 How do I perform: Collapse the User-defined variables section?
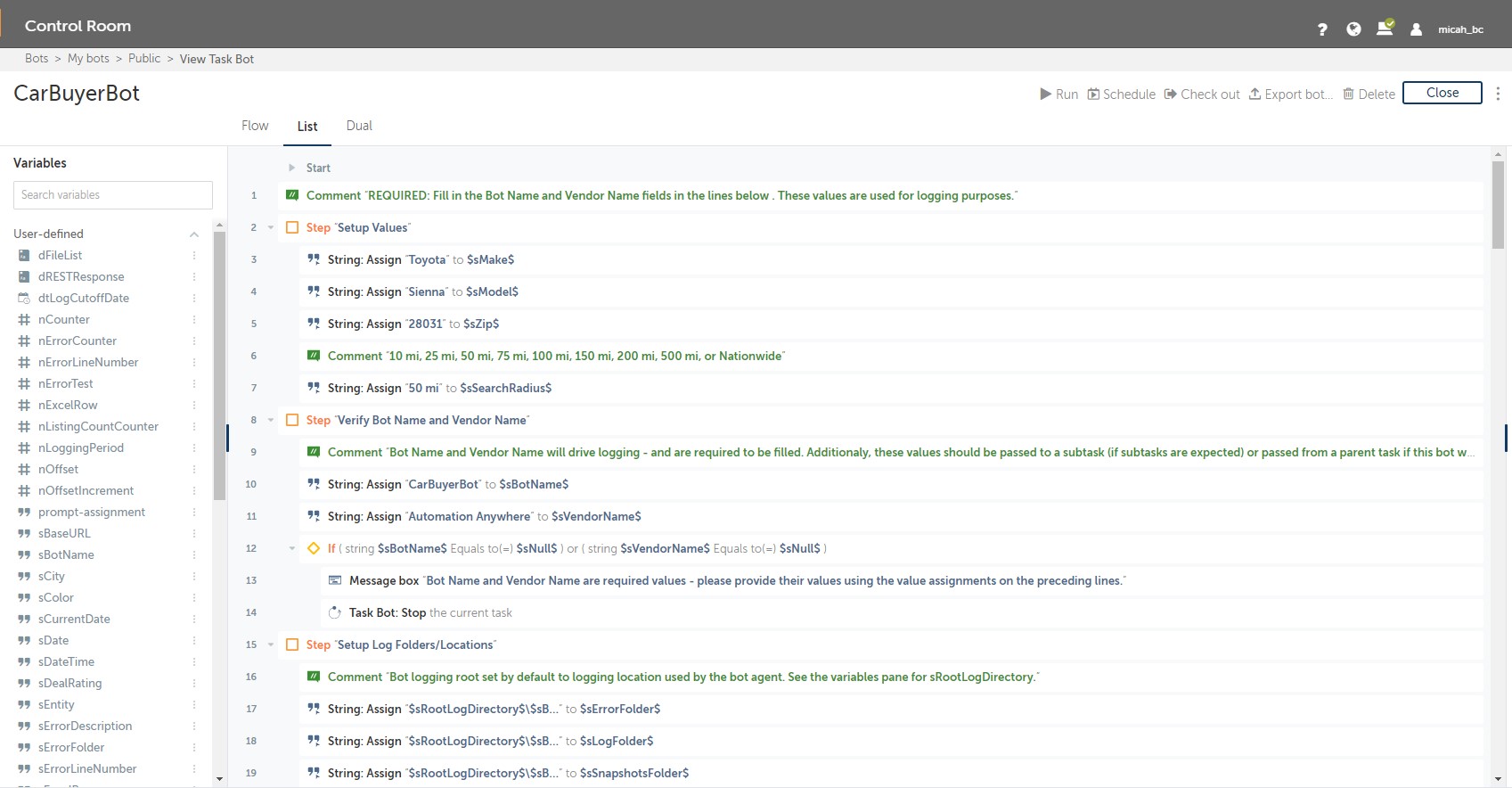[x=193, y=234]
